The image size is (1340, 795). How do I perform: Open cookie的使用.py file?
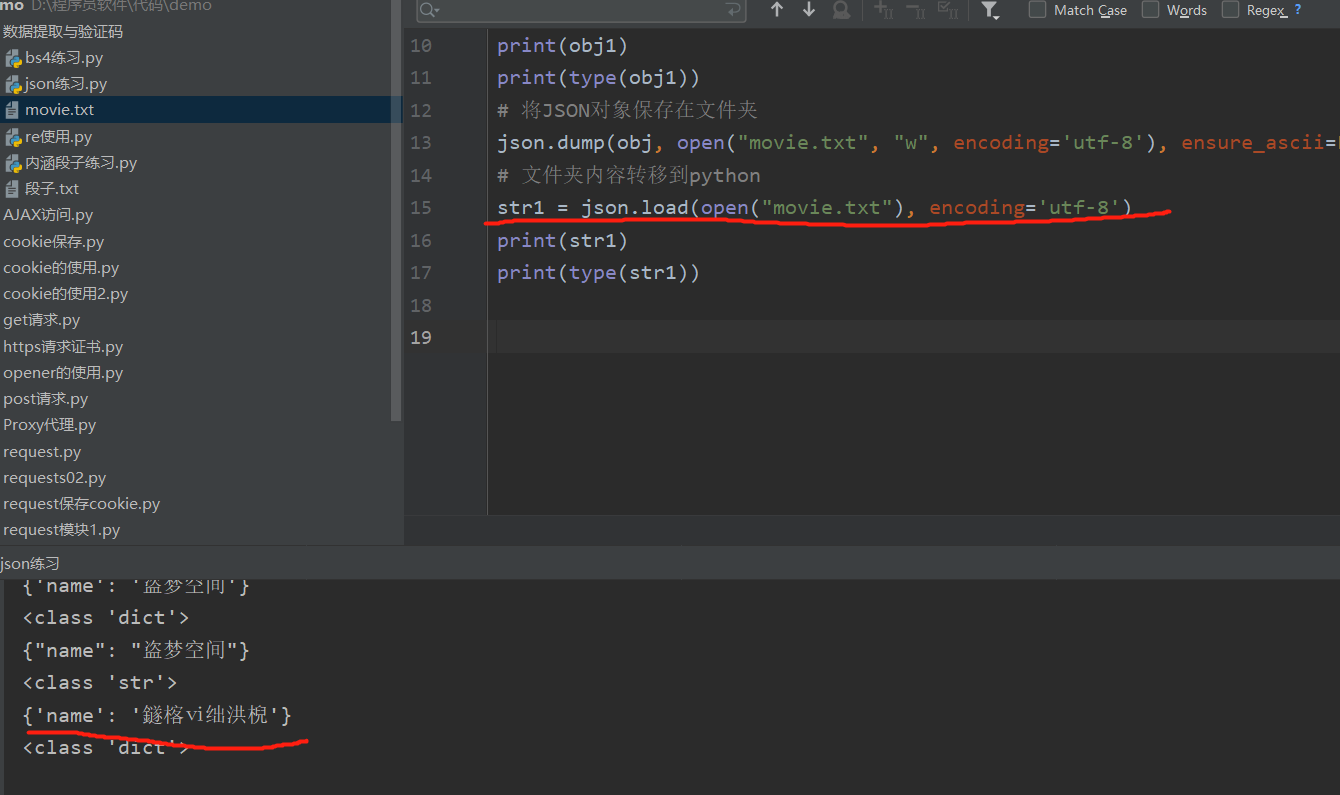point(61,268)
